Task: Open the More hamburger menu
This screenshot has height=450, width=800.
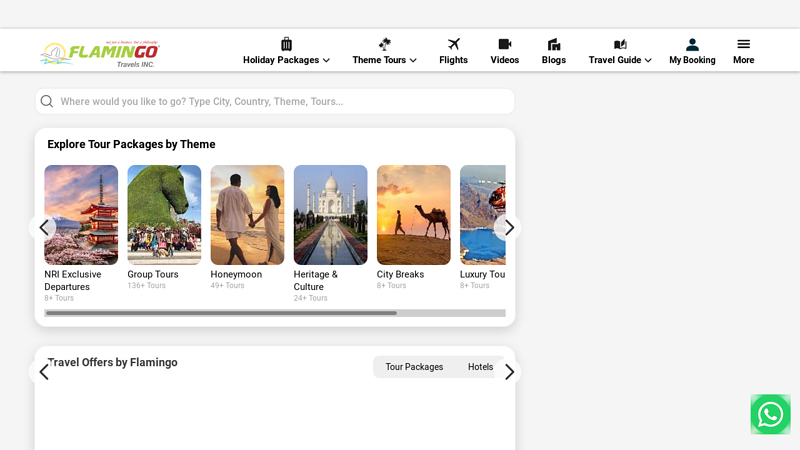Action: coord(743,45)
